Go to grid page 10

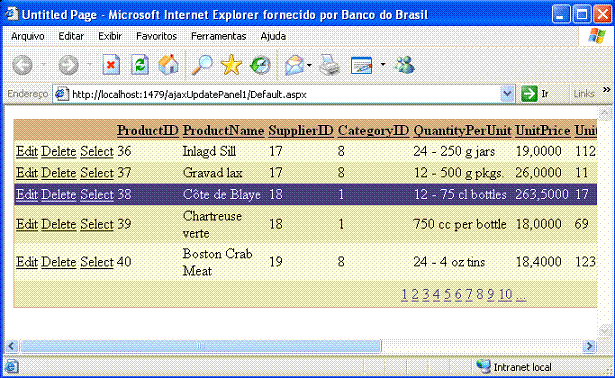pyautogui.click(x=505, y=294)
